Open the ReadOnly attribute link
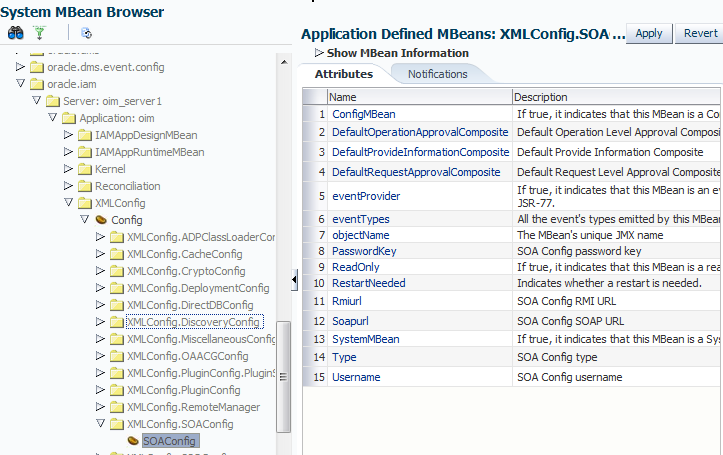Viewport: 723px width, 455px height. [x=356, y=267]
